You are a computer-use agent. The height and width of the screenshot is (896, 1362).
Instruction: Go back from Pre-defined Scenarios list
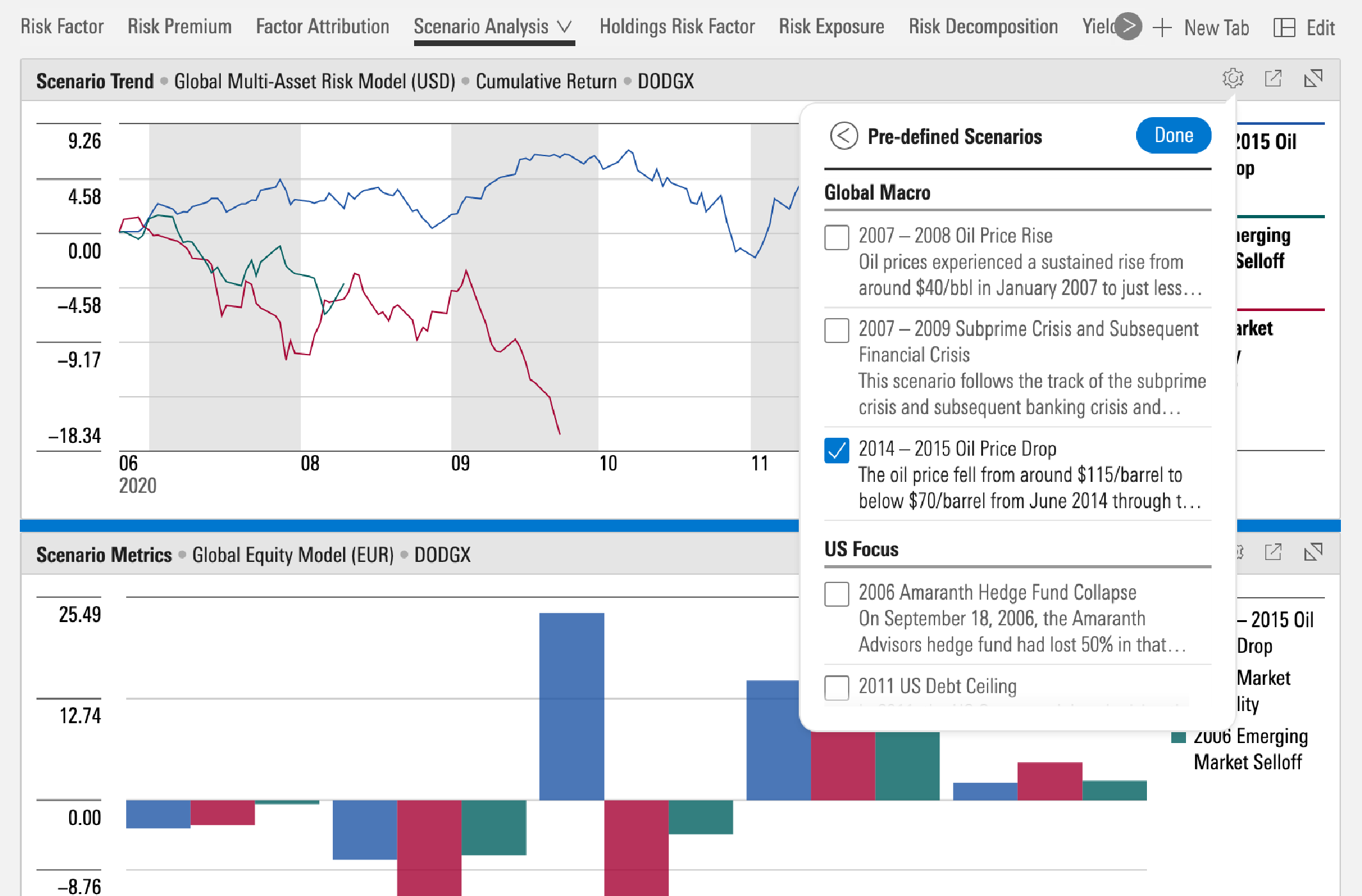tap(844, 136)
